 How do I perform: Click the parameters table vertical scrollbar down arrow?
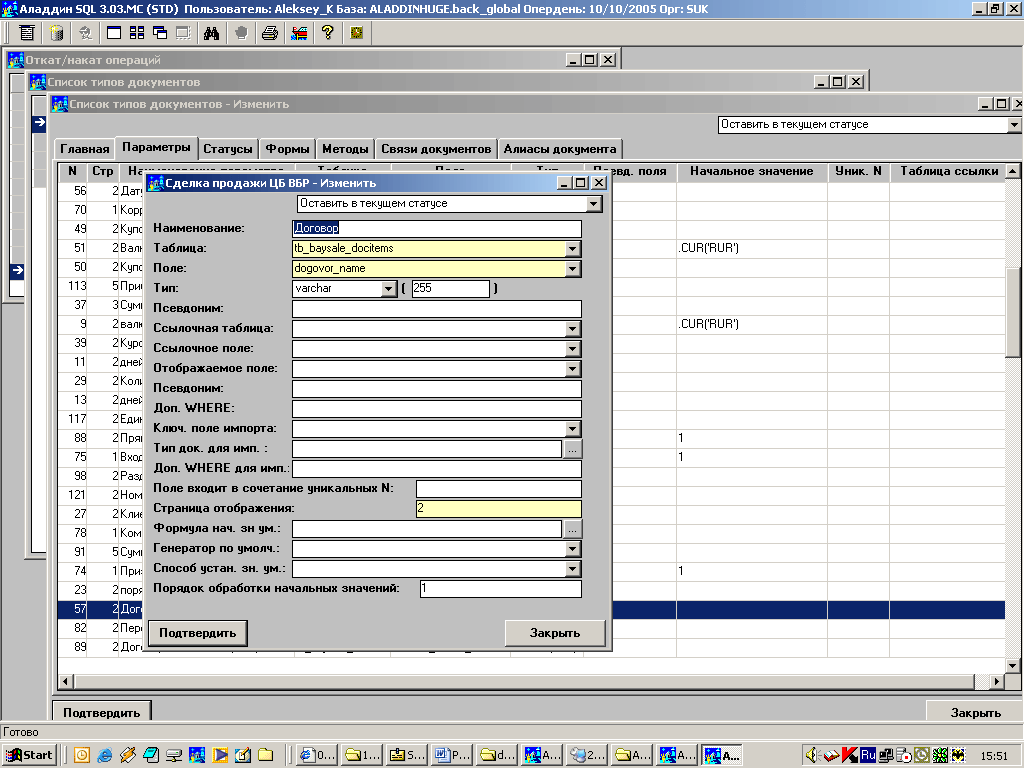[1013, 665]
